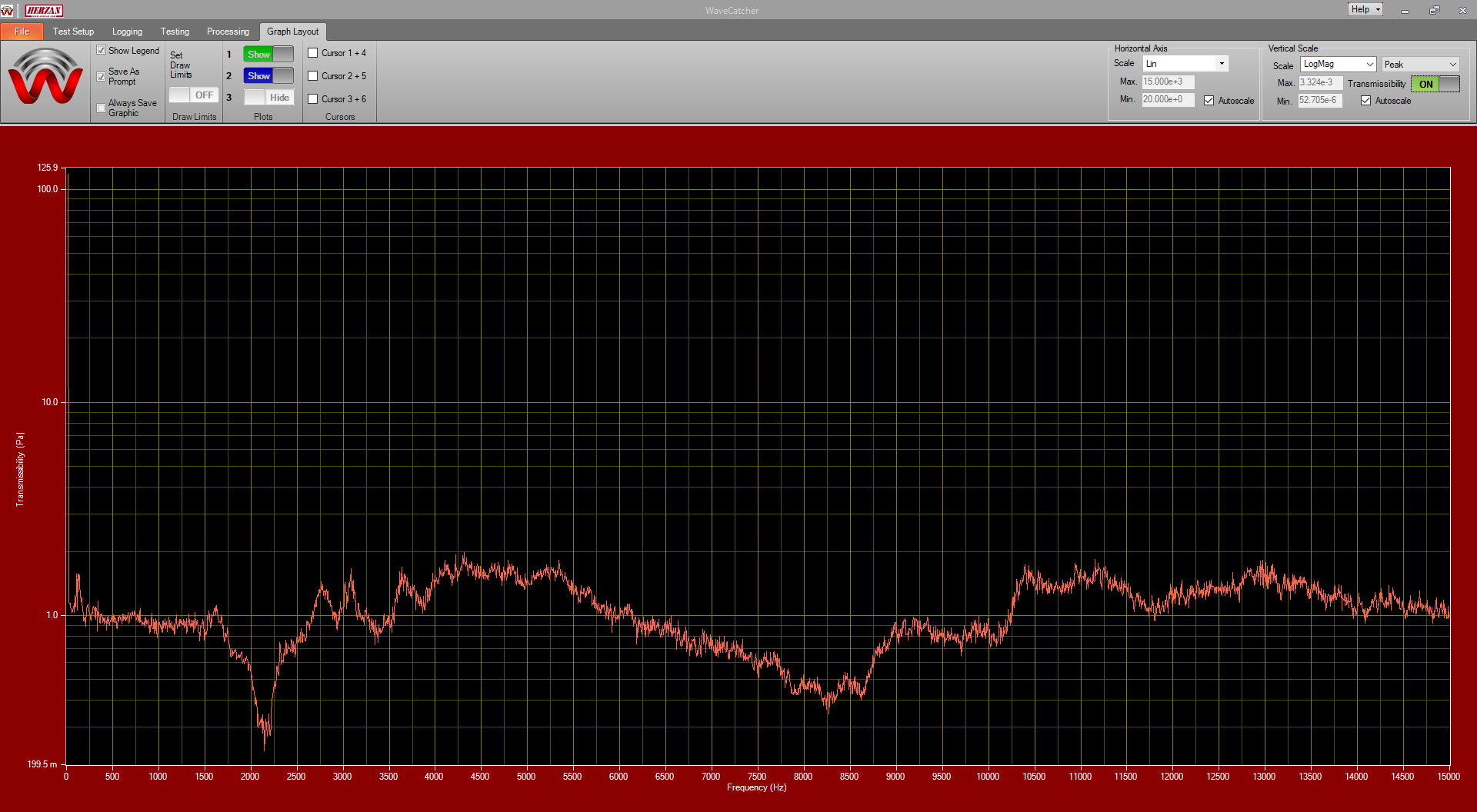
Task: Open the File menu
Action: point(22,32)
